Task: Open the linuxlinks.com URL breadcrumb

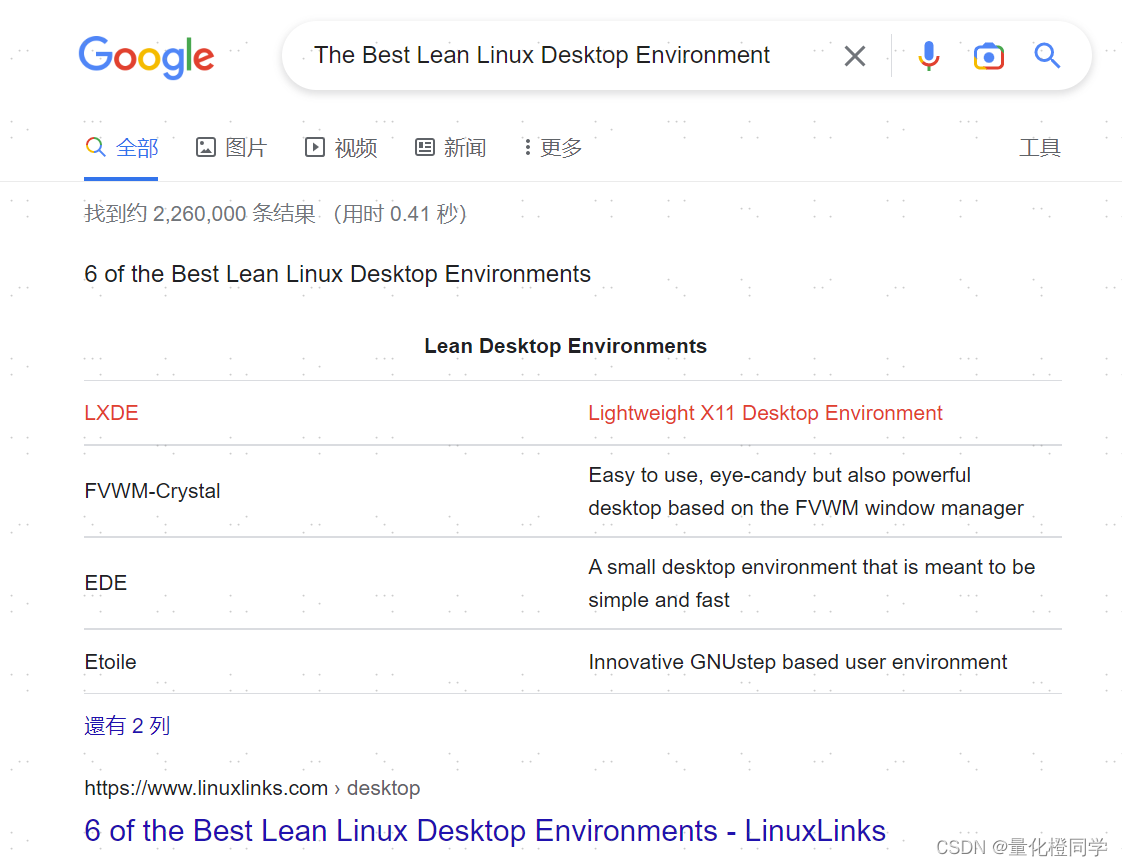Action: click(252, 788)
